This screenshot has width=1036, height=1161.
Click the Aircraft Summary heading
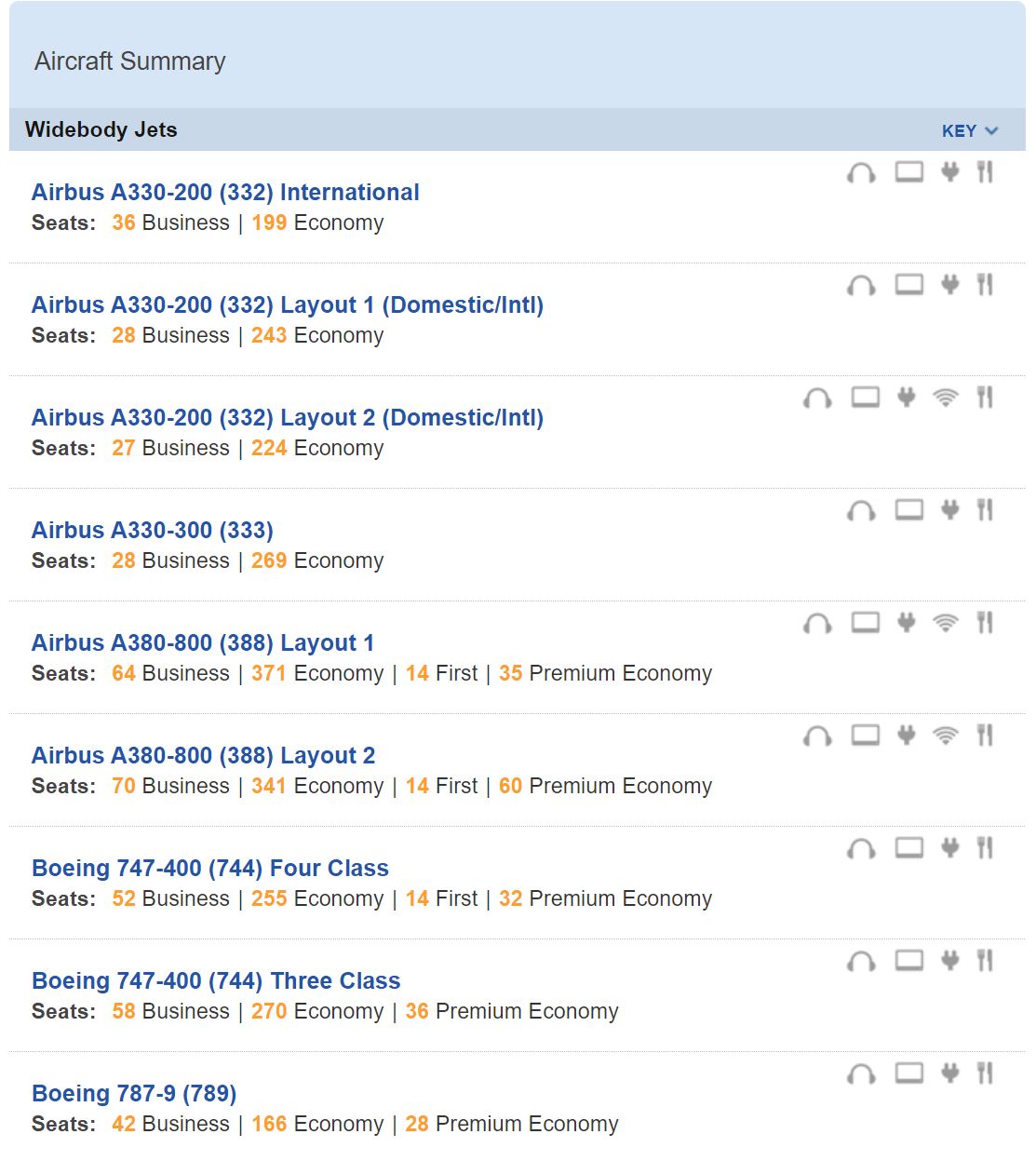click(130, 61)
